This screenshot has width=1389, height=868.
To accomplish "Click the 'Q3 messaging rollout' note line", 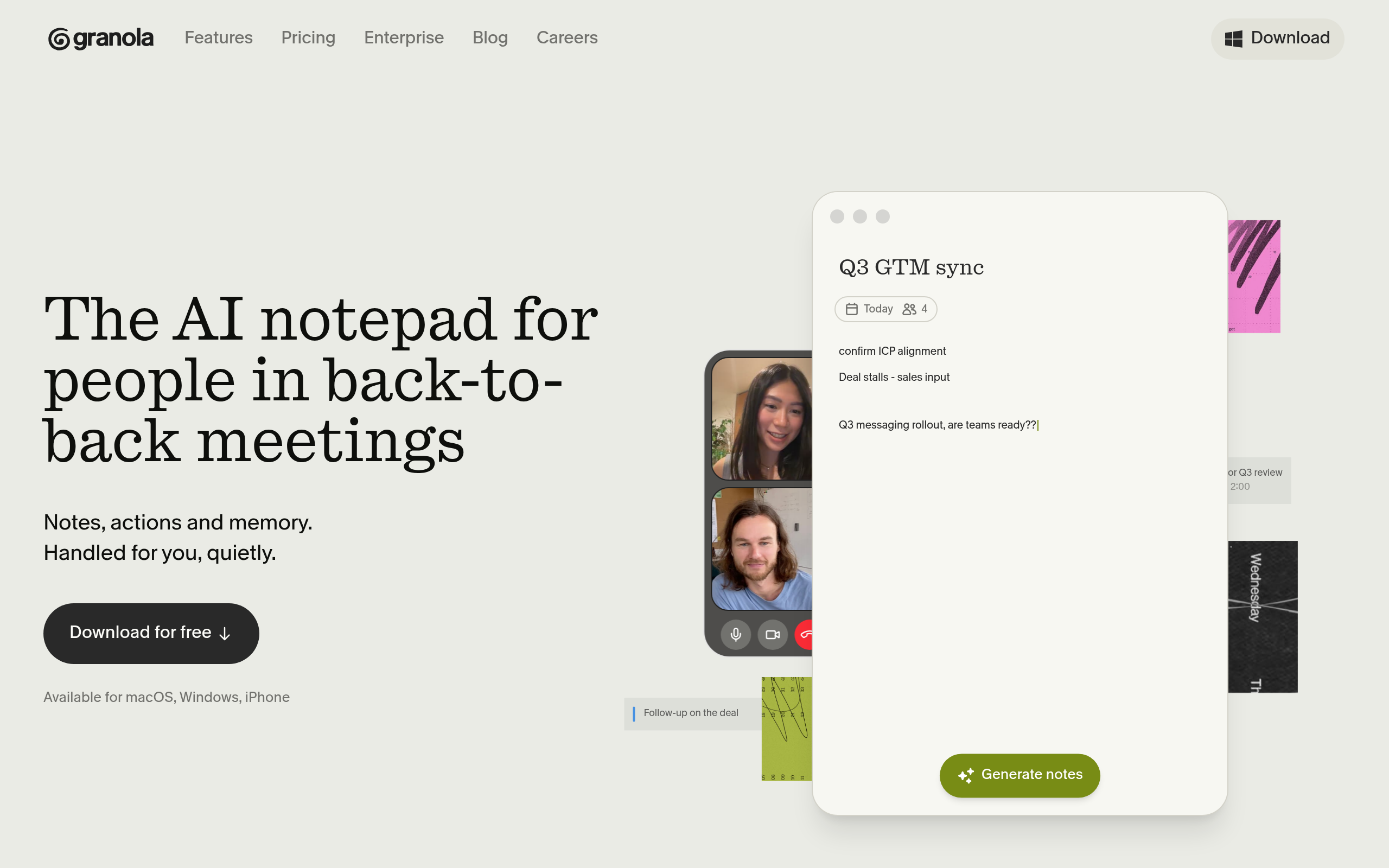I will (937, 425).
